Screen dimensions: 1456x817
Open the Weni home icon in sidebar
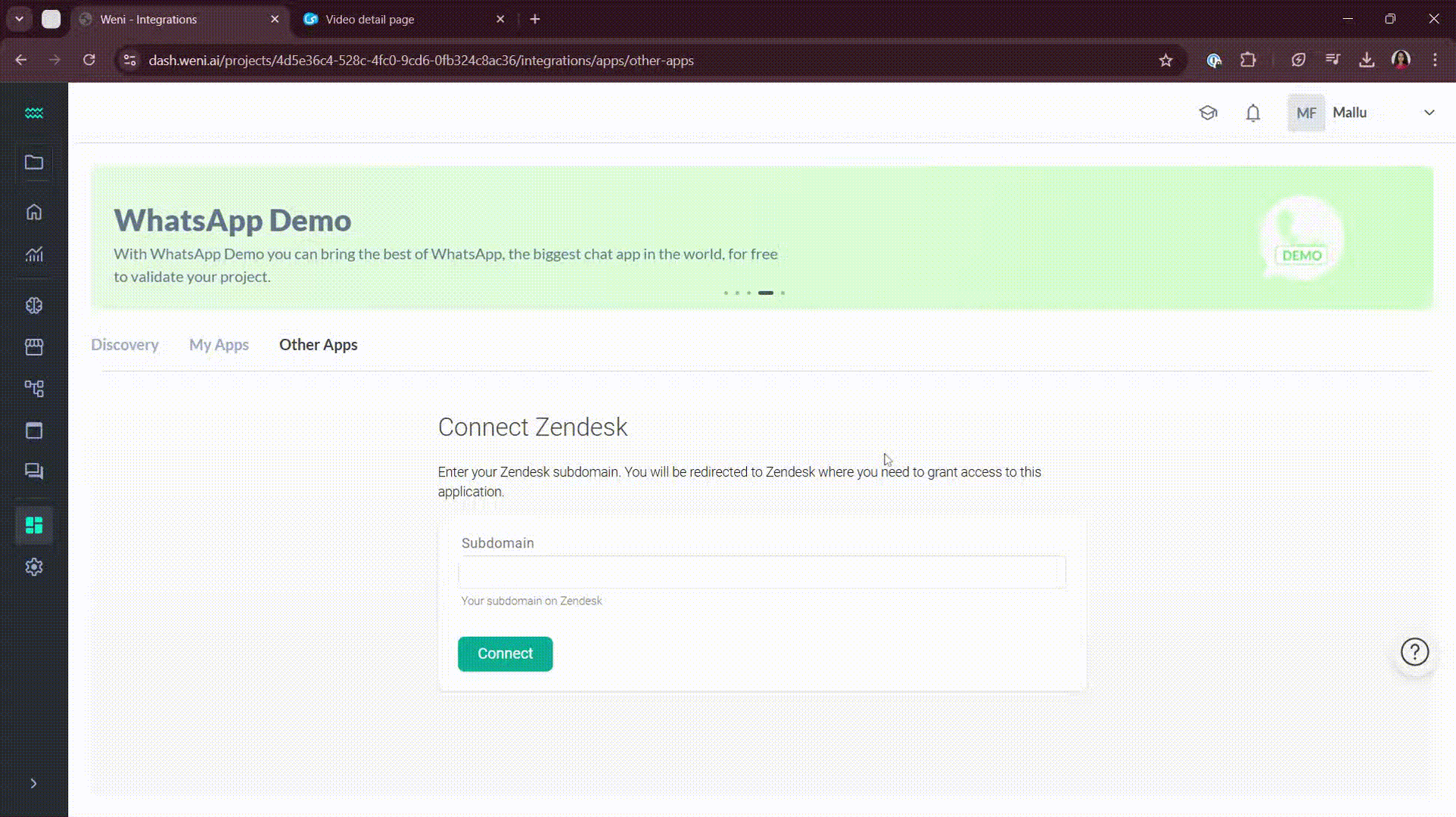click(33, 213)
